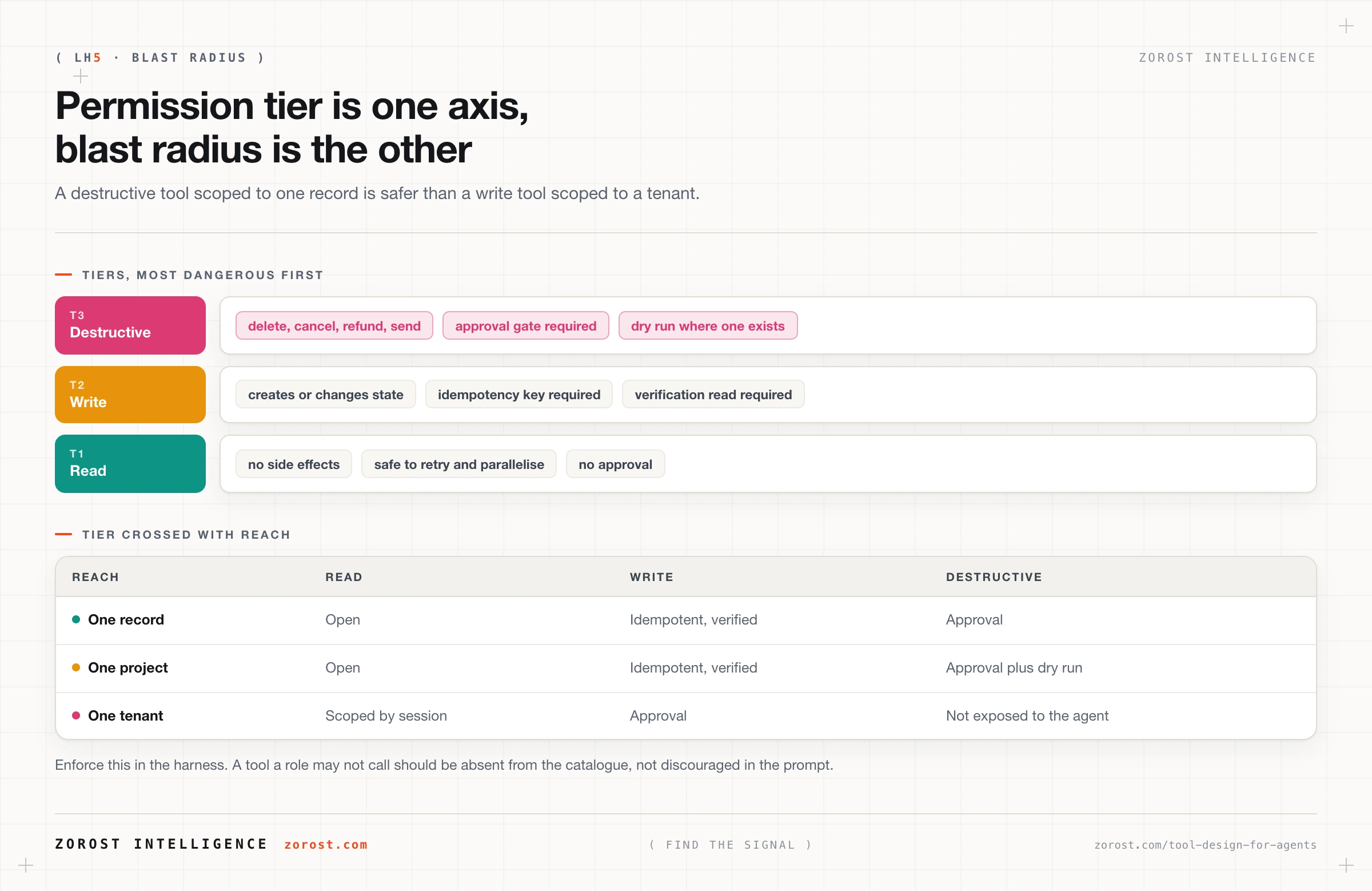Click the ZOROST INTELLIGENCE footer wordmark

(161, 844)
